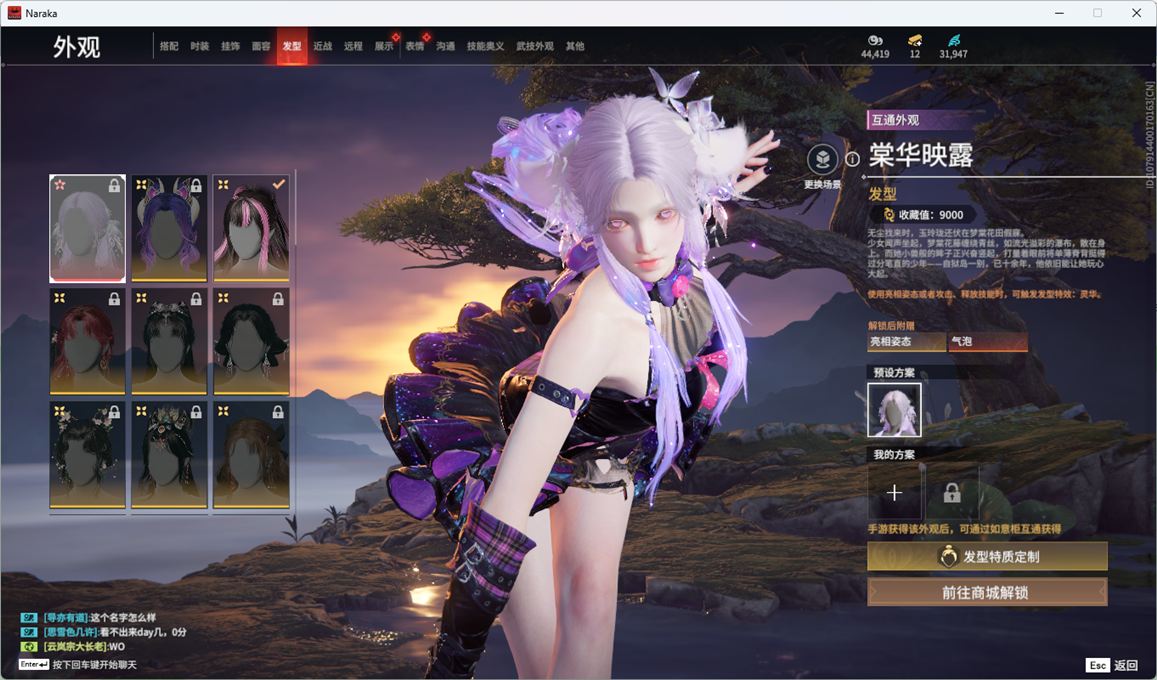
Task: Click the teal feather currency icon above 31,947
Action: click(953, 40)
